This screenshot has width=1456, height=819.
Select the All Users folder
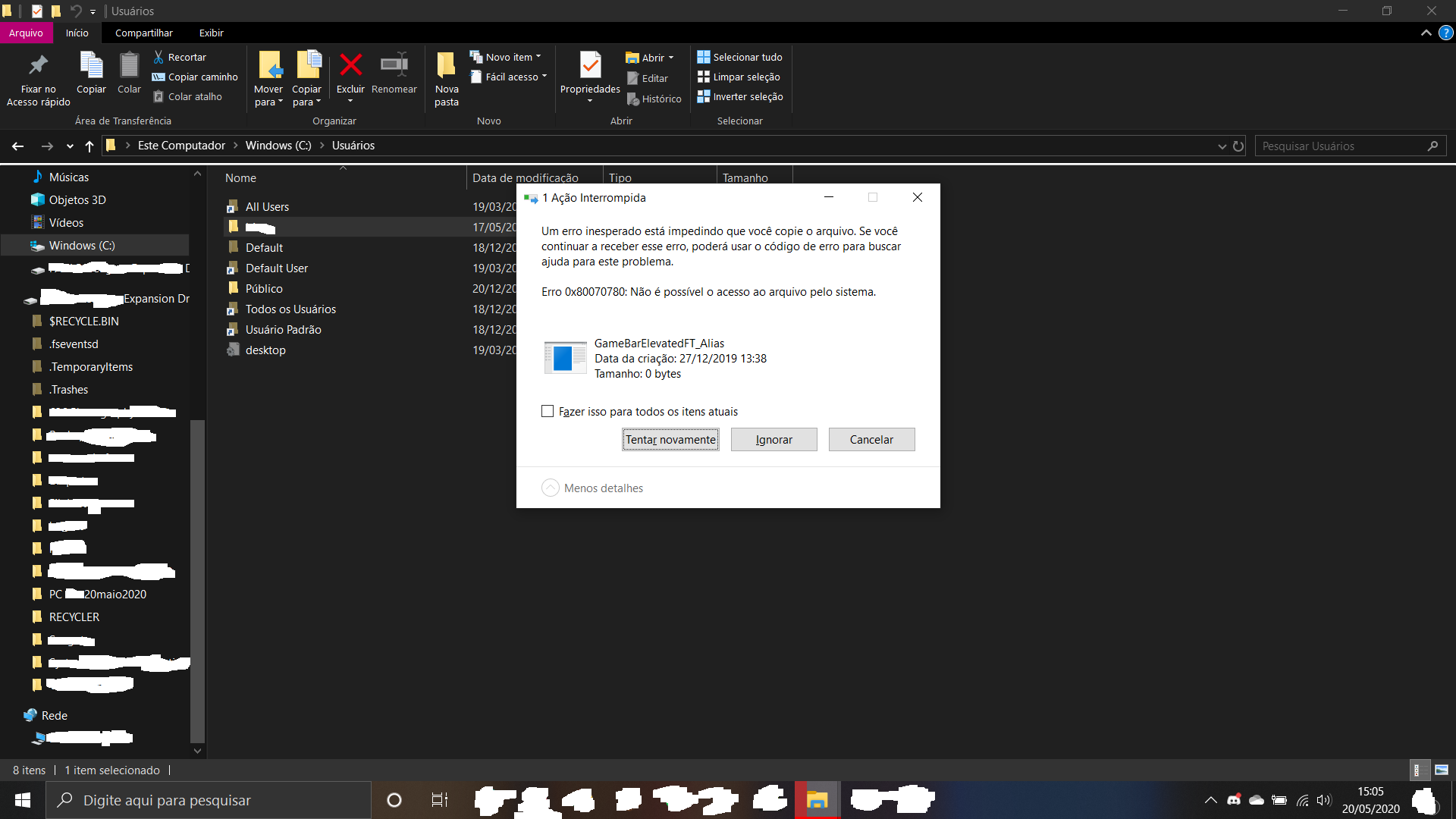point(267,206)
